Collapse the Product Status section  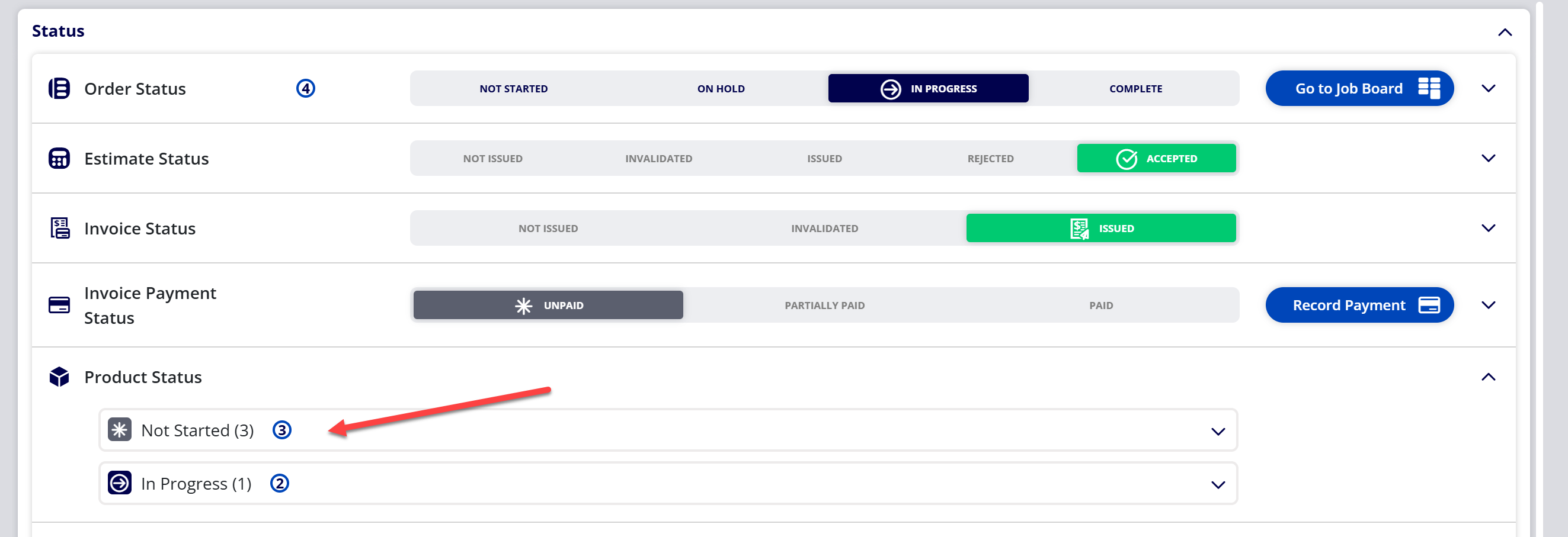[x=1487, y=377]
